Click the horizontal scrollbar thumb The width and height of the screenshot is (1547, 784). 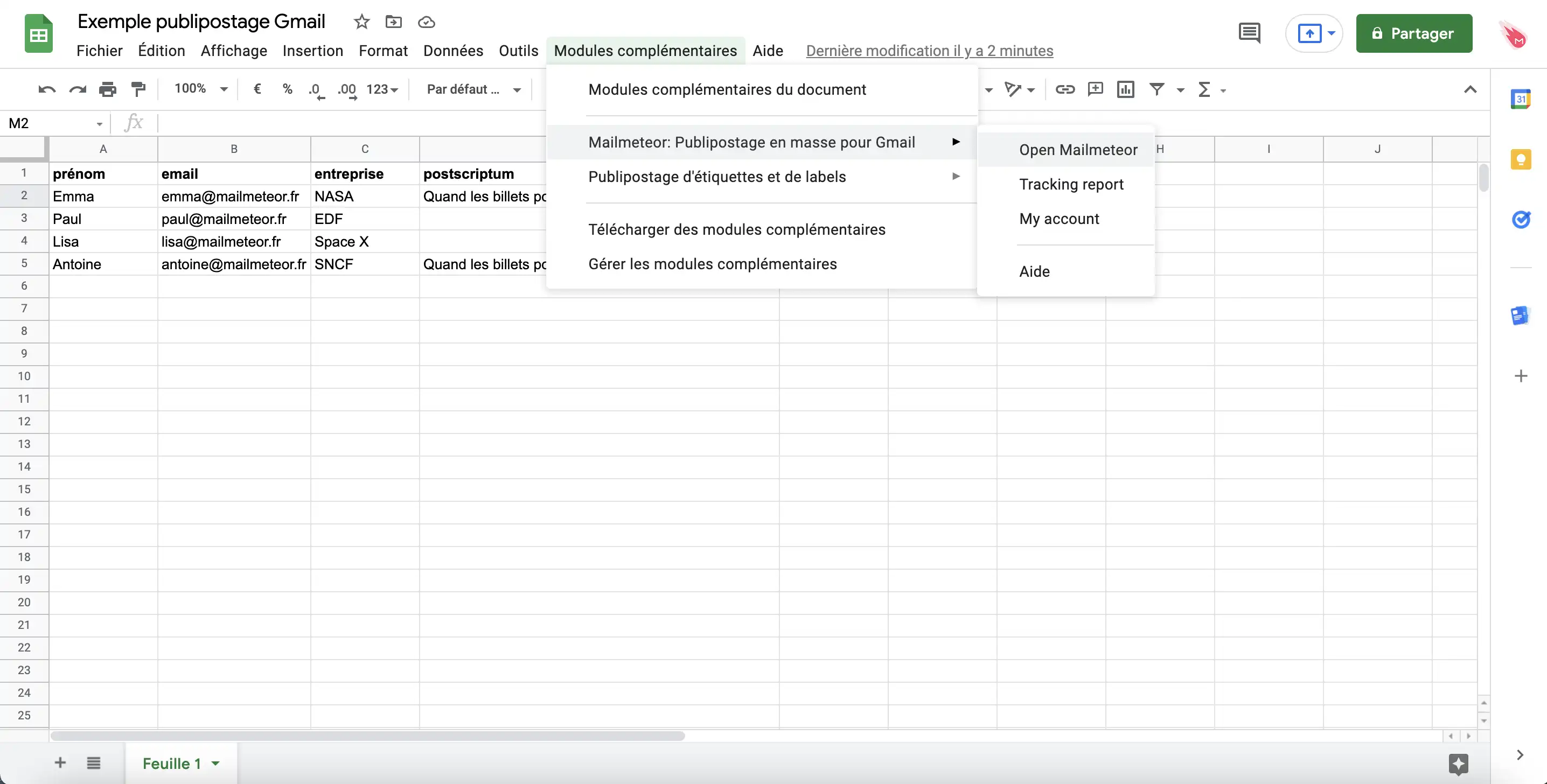[x=367, y=736]
